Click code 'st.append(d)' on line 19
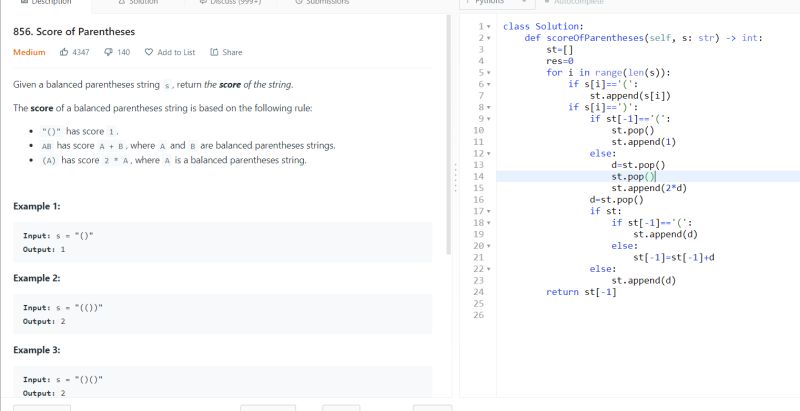Image resolution: width=800 pixels, height=411 pixels. 665,234
